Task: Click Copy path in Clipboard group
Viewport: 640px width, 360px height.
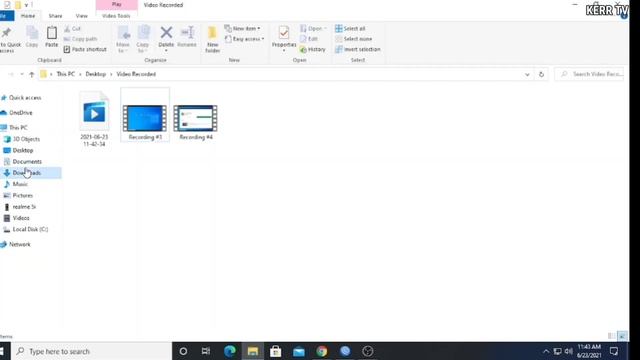Action: click(x=80, y=39)
